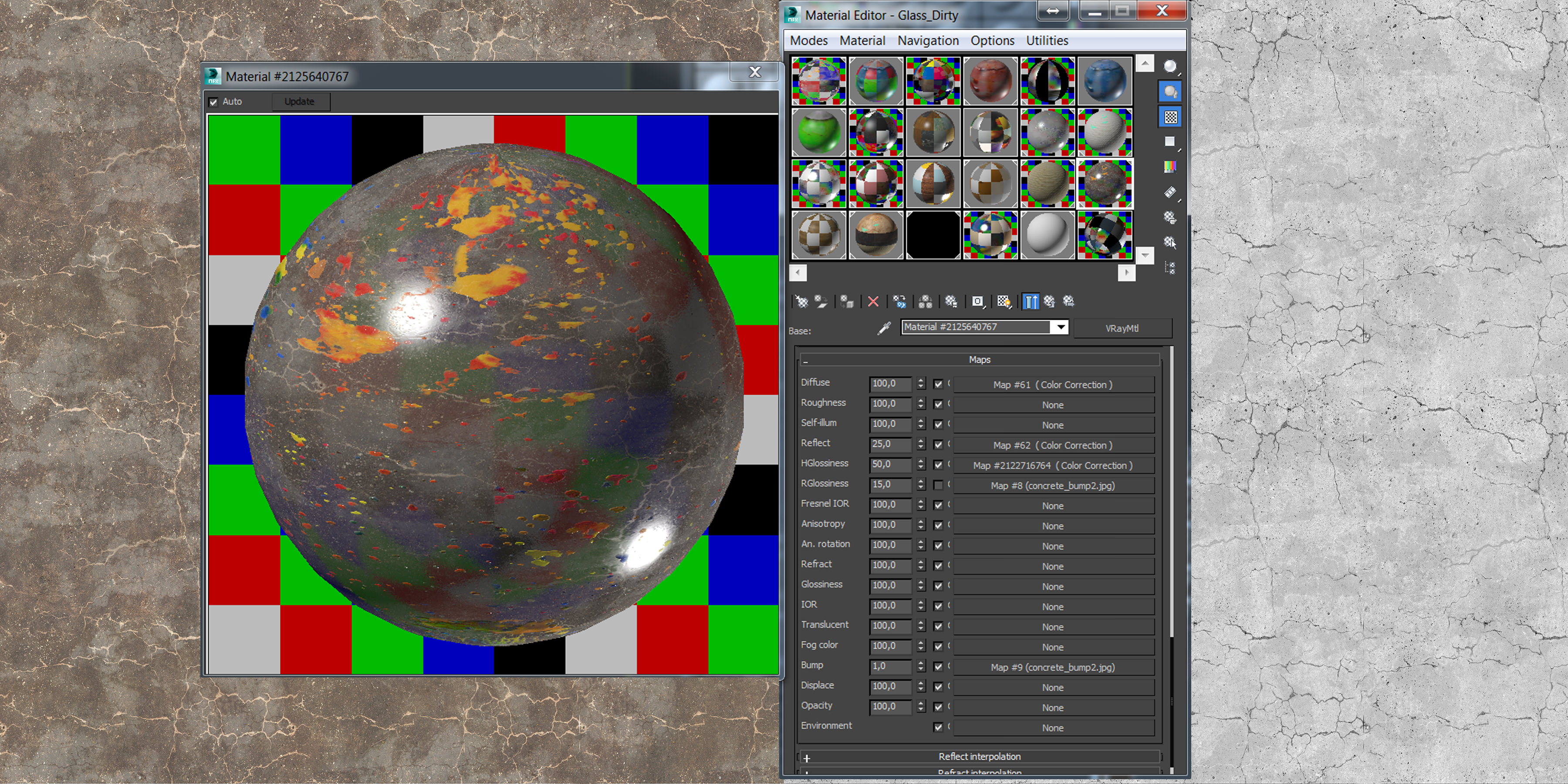Click the Get Material icon

coord(801,301)
